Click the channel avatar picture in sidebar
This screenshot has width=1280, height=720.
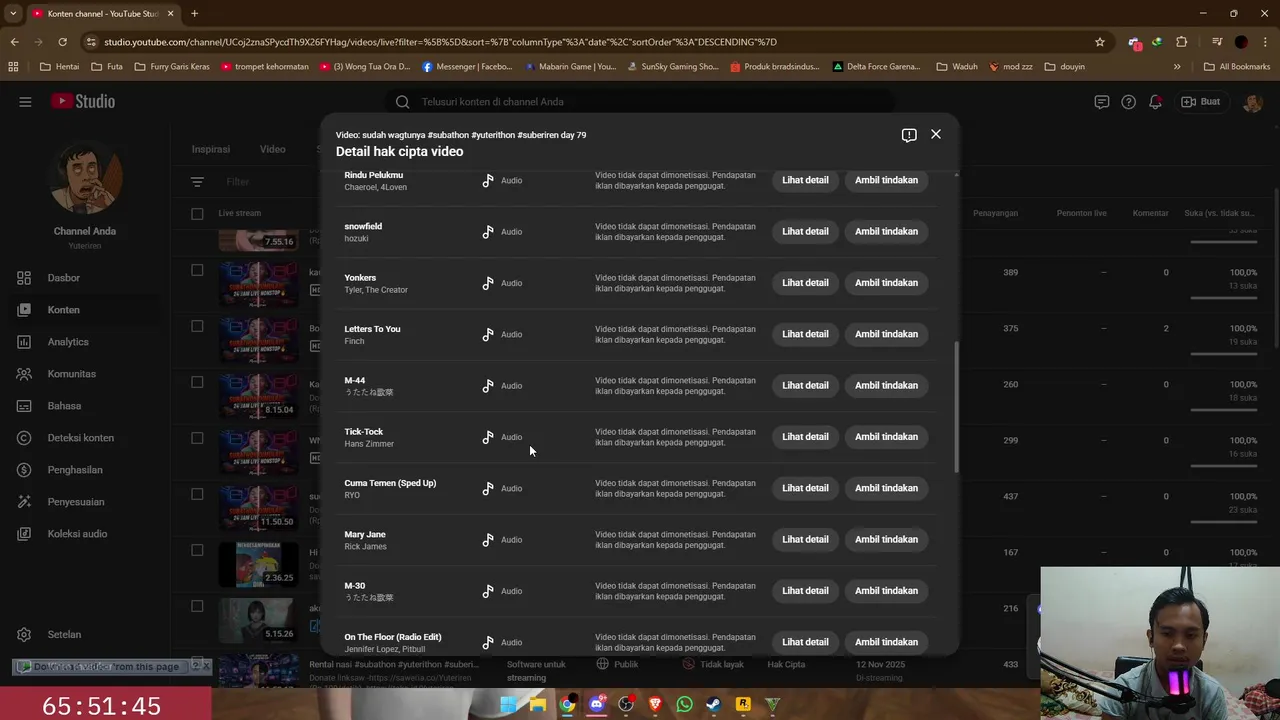click(x=85, y=179)
